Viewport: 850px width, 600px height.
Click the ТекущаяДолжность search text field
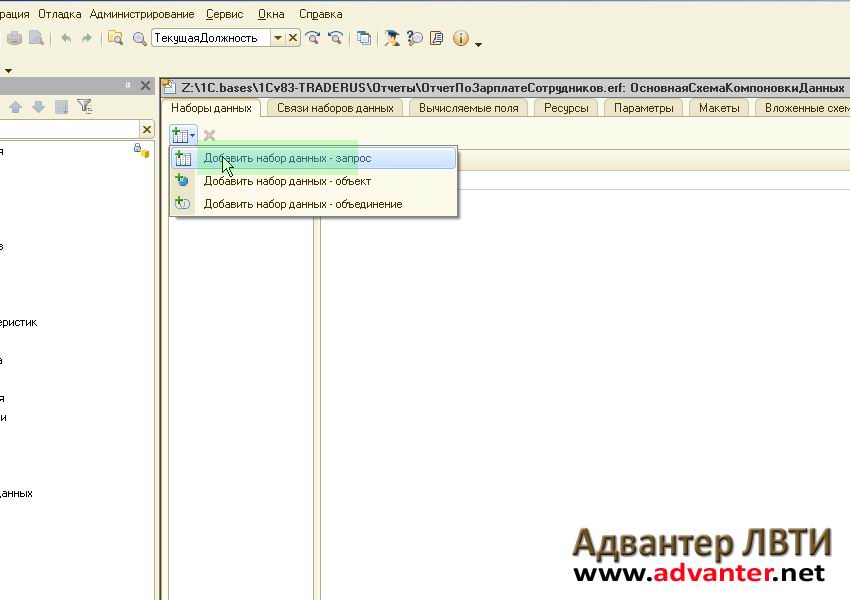coord(210,38)
